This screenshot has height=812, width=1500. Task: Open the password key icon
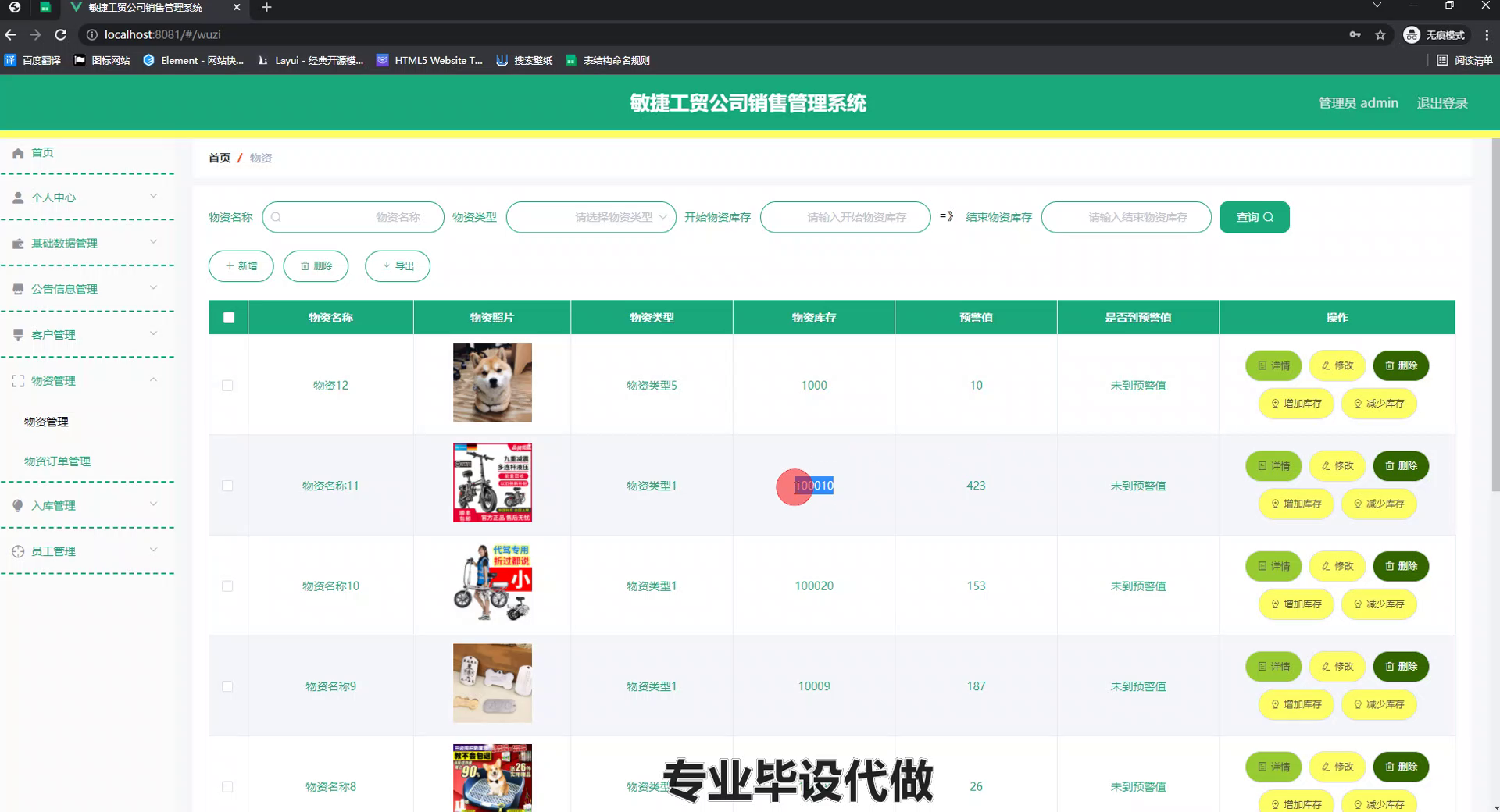[1355, 34]
